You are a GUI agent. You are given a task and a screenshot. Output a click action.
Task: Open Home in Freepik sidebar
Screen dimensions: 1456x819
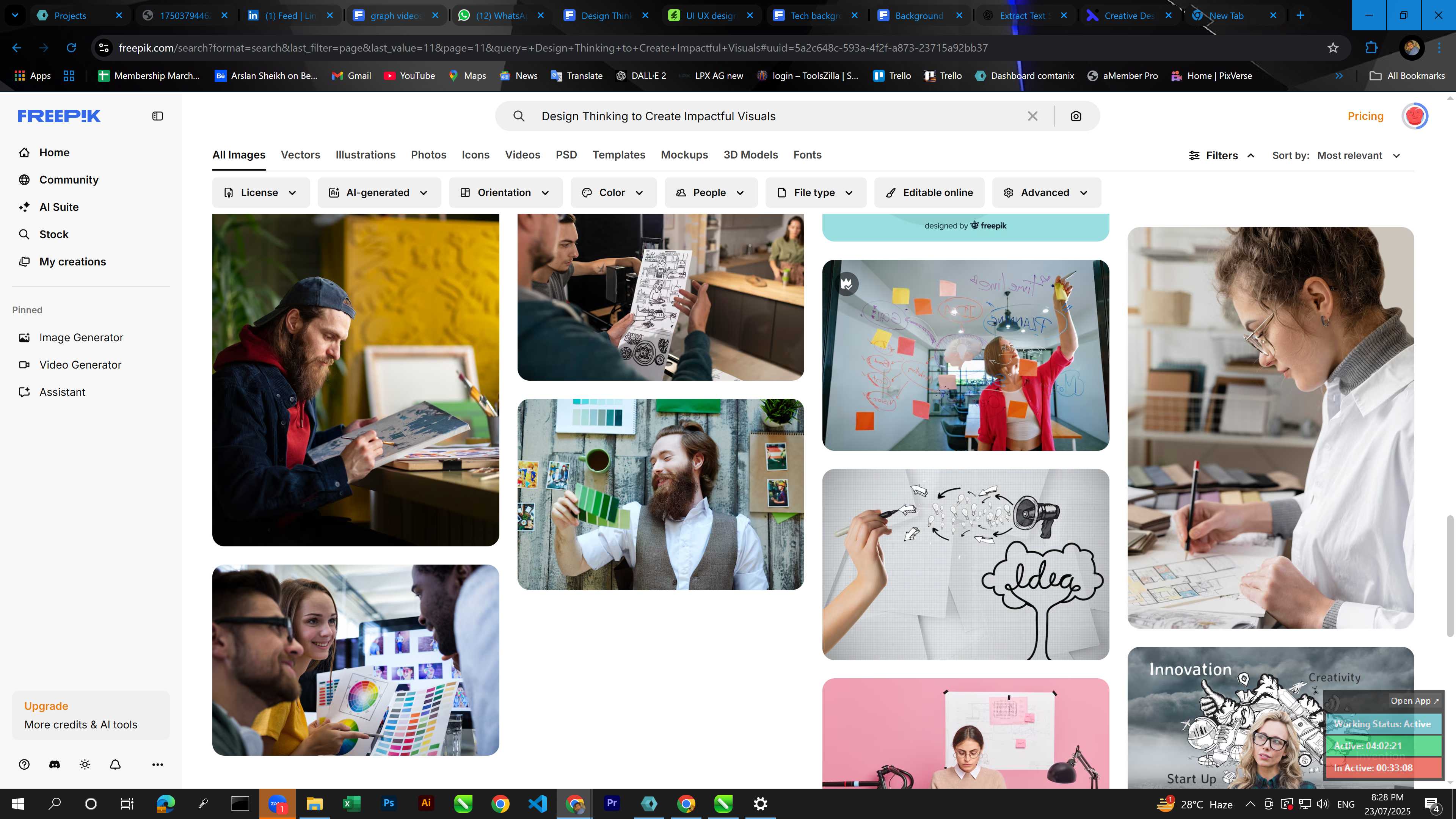click(x=54, y=152)
